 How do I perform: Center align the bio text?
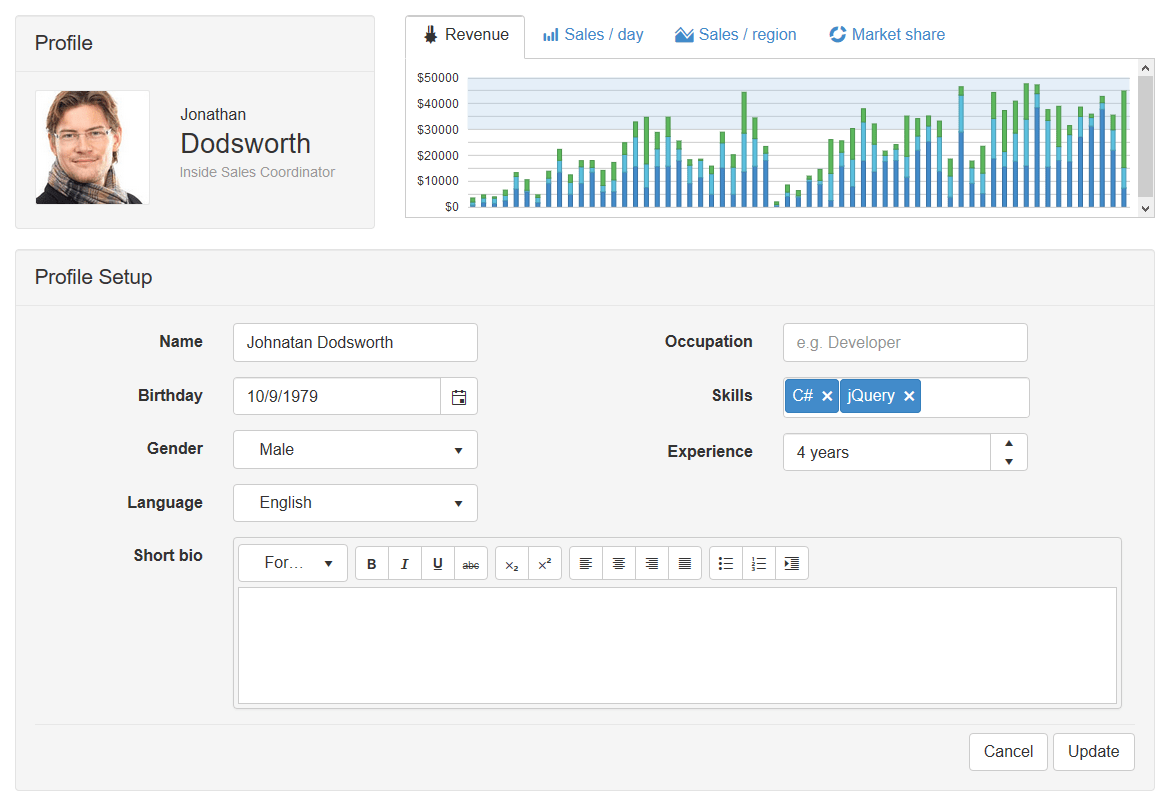(619, 564)
